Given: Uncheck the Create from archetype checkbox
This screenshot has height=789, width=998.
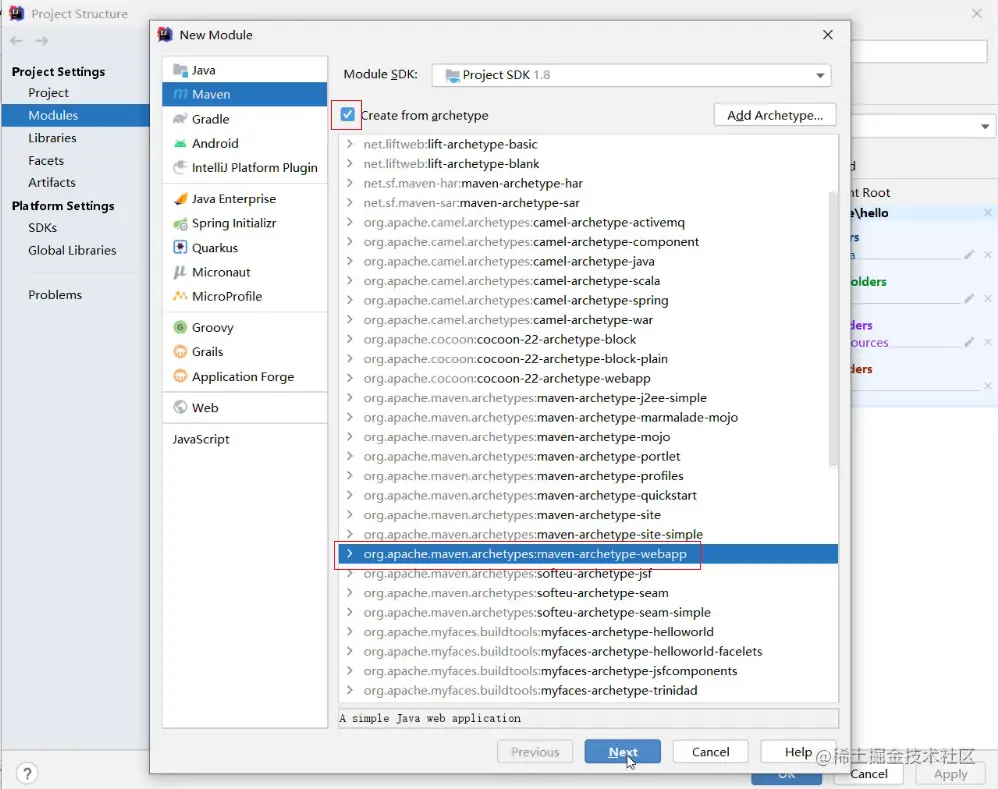Looking at the screenshot, I should [x=348, y=115].
